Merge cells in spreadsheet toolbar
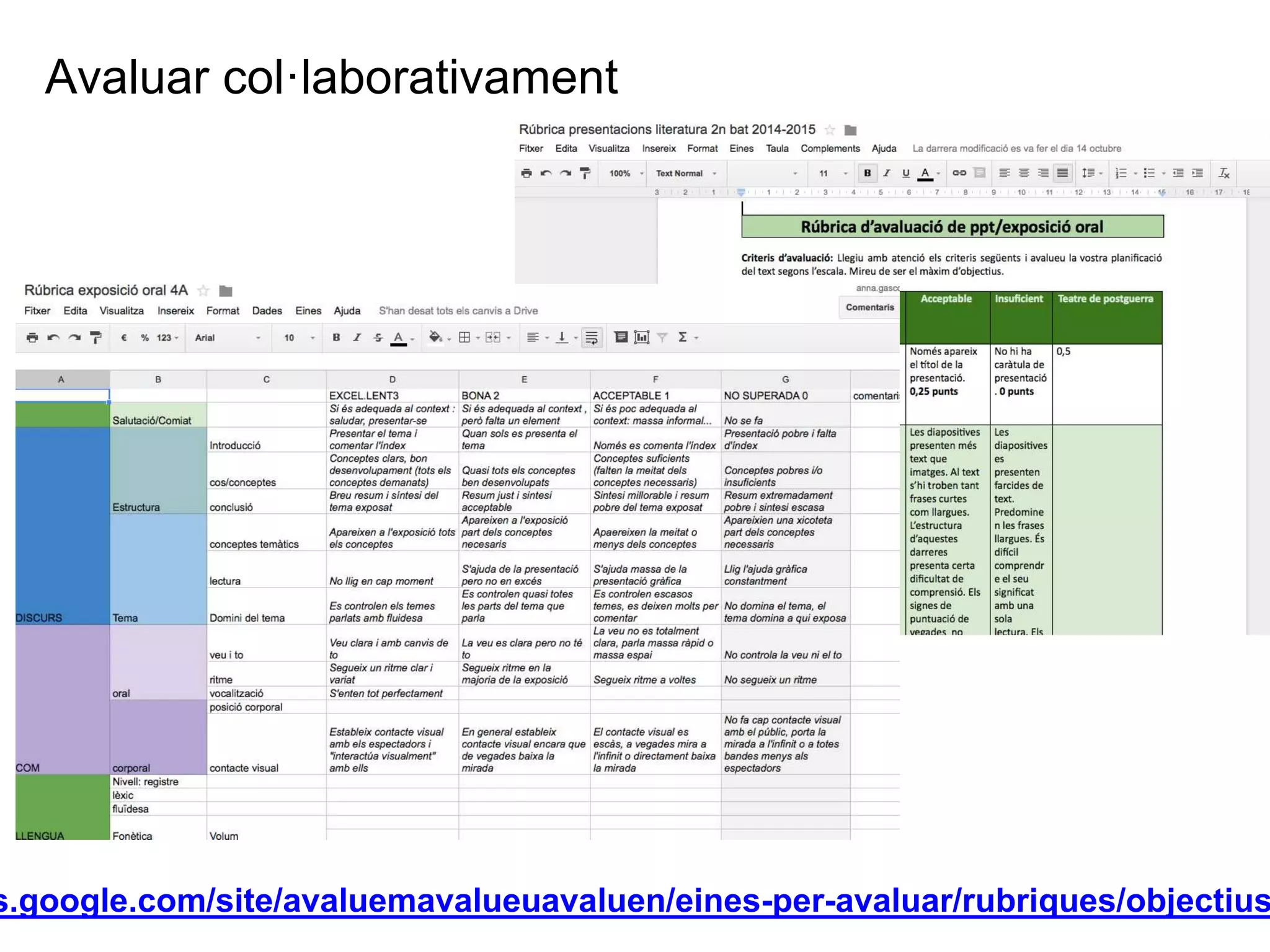 click(x=493, y=338)
